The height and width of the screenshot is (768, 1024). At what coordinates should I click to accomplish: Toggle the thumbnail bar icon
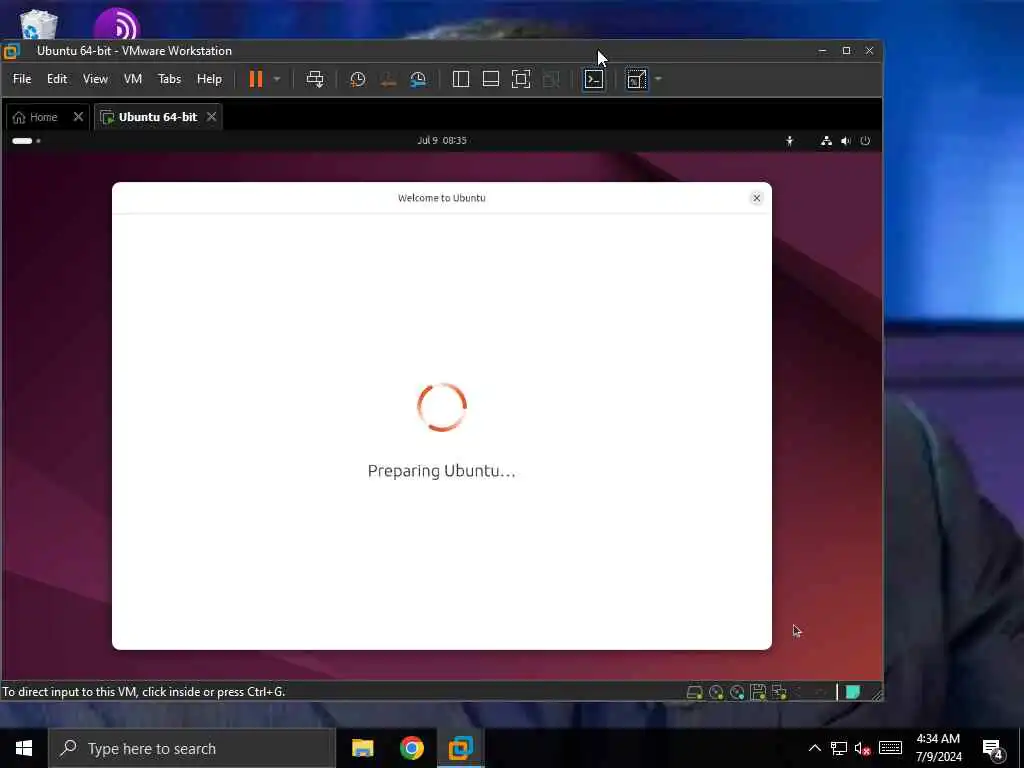490,79
